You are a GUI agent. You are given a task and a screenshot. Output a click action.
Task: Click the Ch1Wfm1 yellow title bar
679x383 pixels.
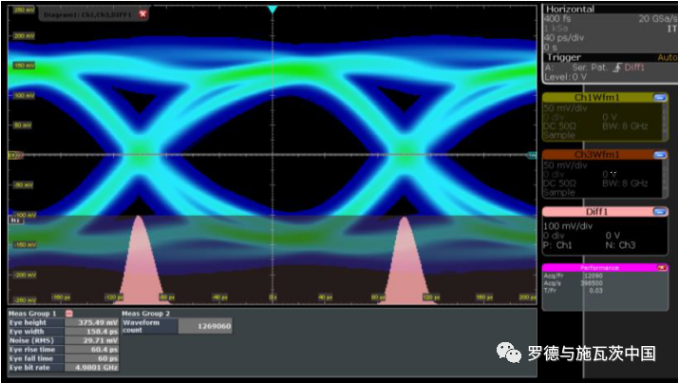coord(597,98)
